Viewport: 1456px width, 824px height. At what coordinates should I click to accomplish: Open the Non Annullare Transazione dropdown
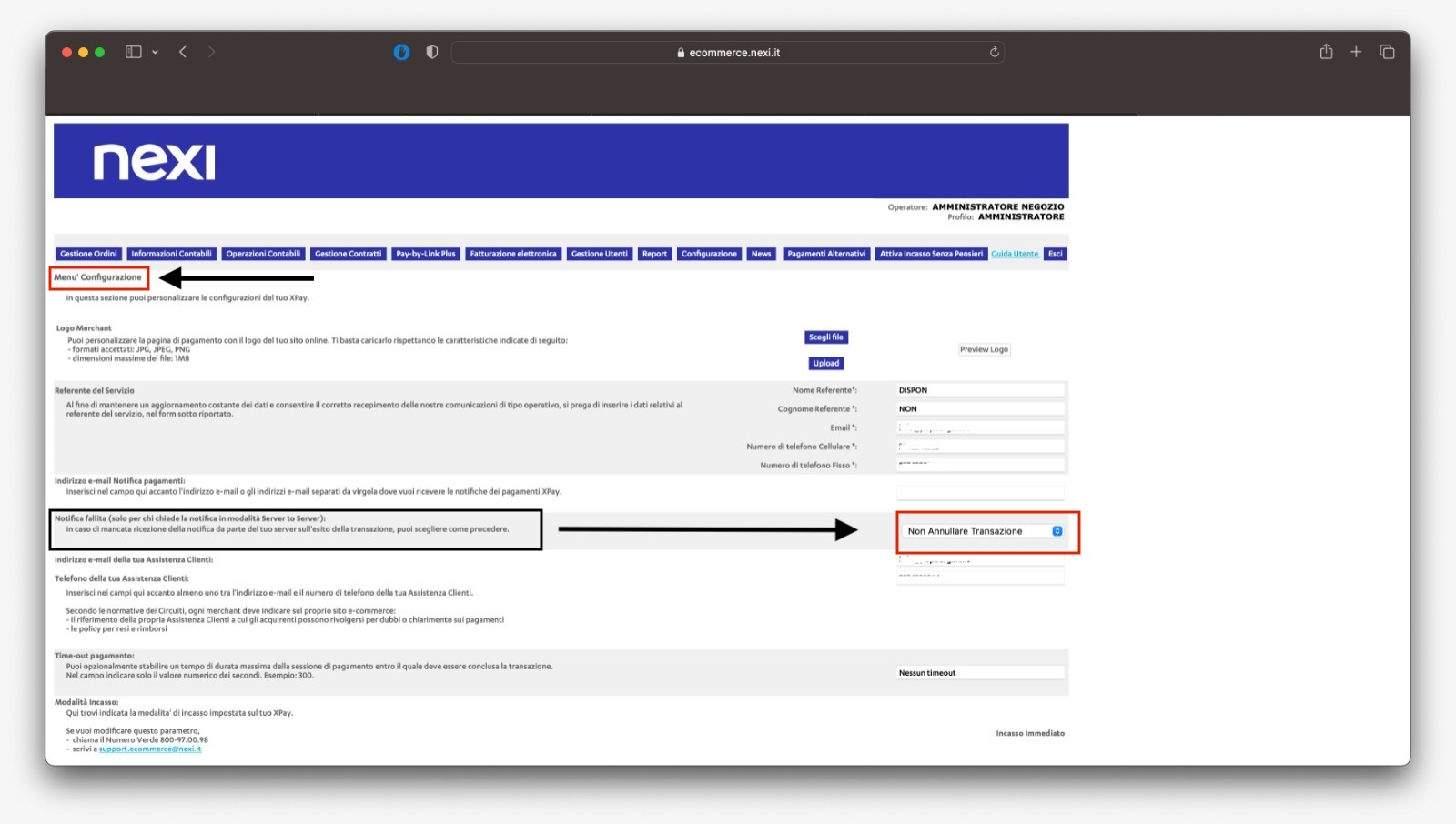[x=984, y=531]
